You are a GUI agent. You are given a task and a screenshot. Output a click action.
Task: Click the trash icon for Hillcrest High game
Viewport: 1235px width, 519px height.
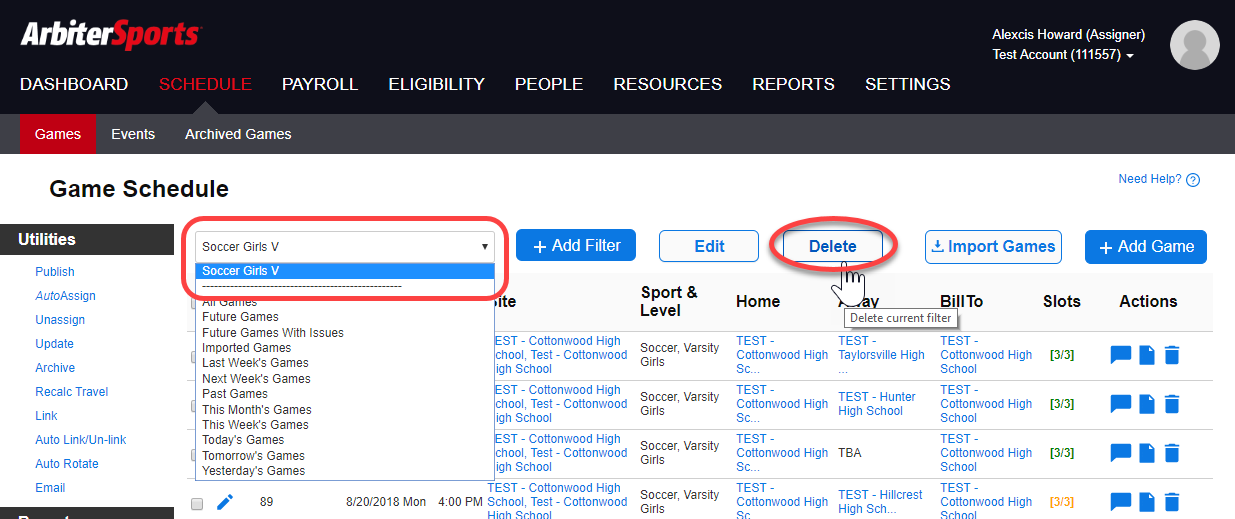[x=1172, y=501]
